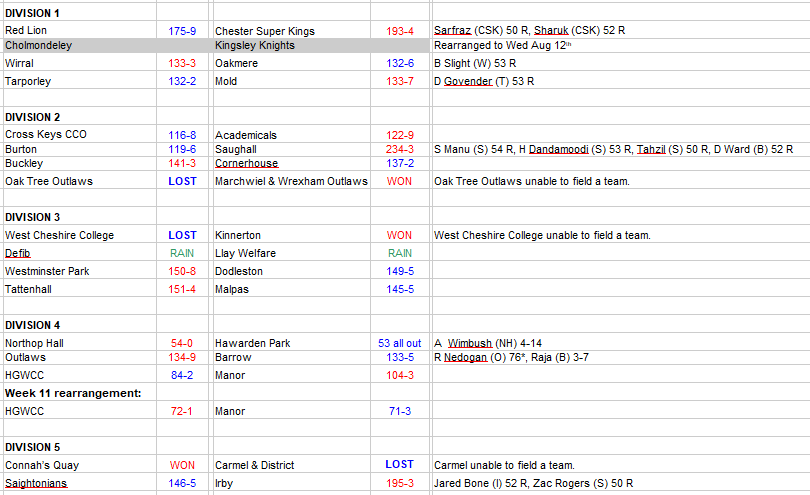Select Chester Super Kings score 193-4

click(400, 31)
